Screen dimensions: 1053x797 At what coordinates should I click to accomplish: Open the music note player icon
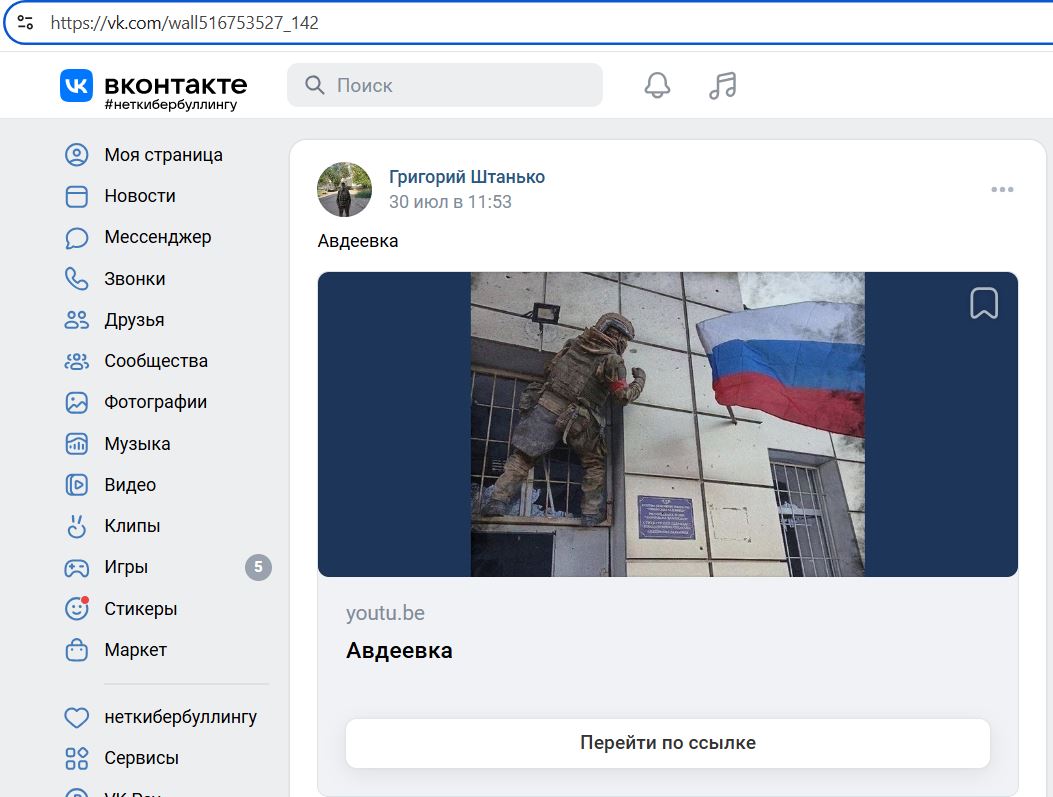[723, 85]
